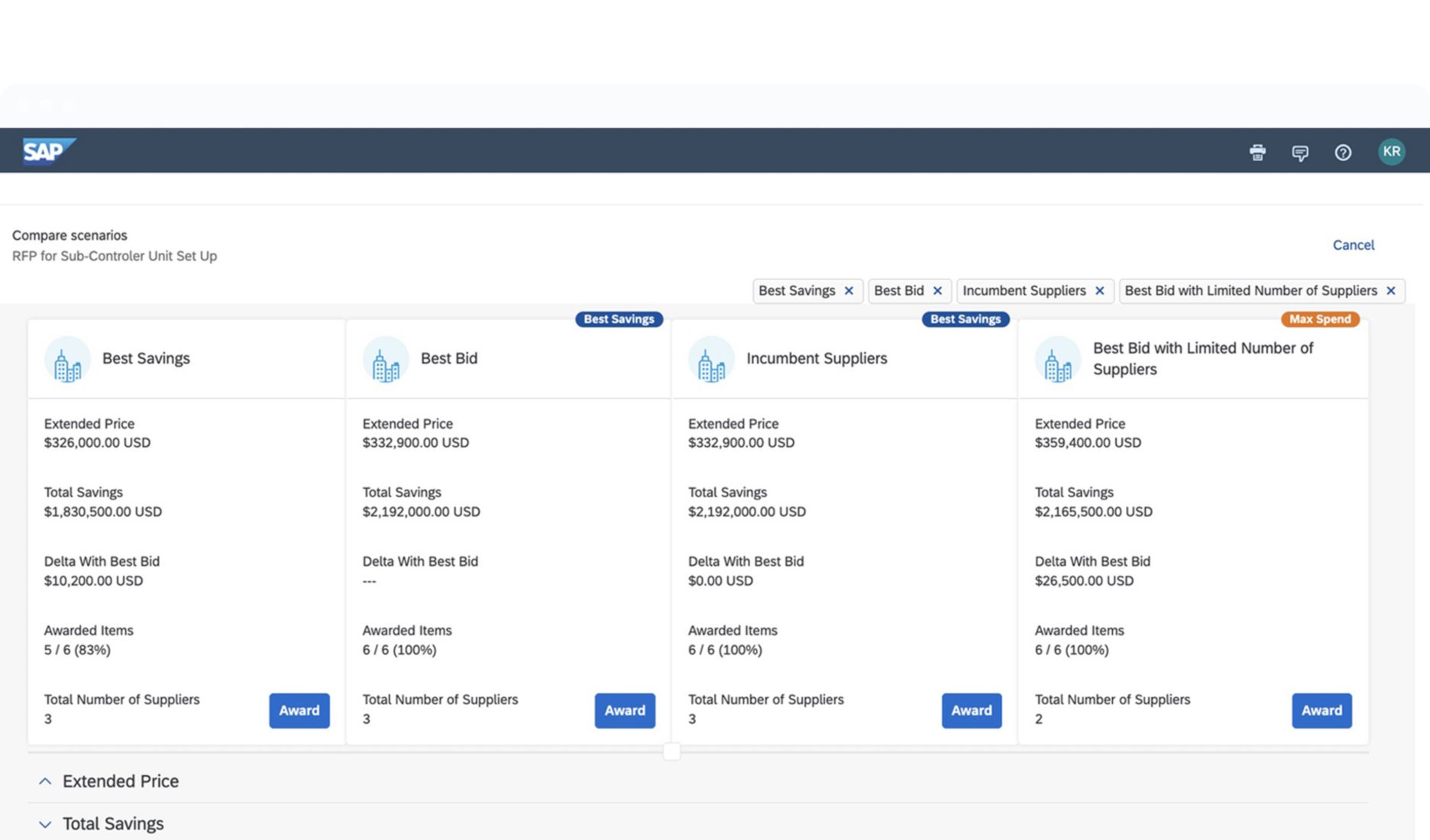Remove Best Bid with Limited Number chip
This screenshot has width=1430, height=840.
[x=1391, y=291]
